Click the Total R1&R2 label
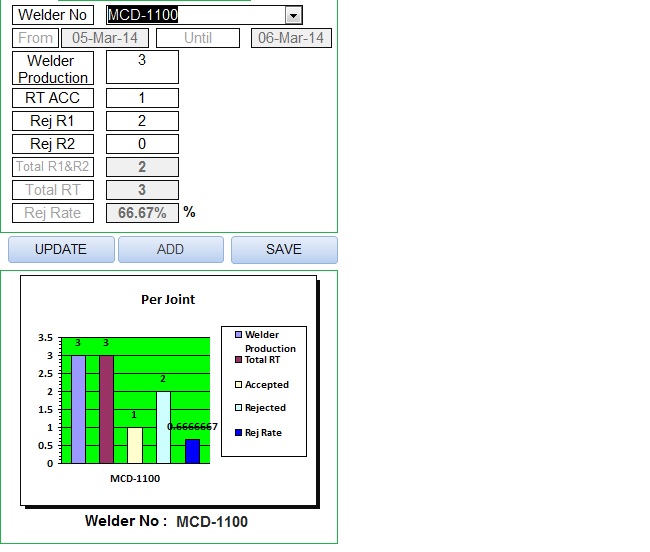The image size is (650, 552). pos(53,167)
